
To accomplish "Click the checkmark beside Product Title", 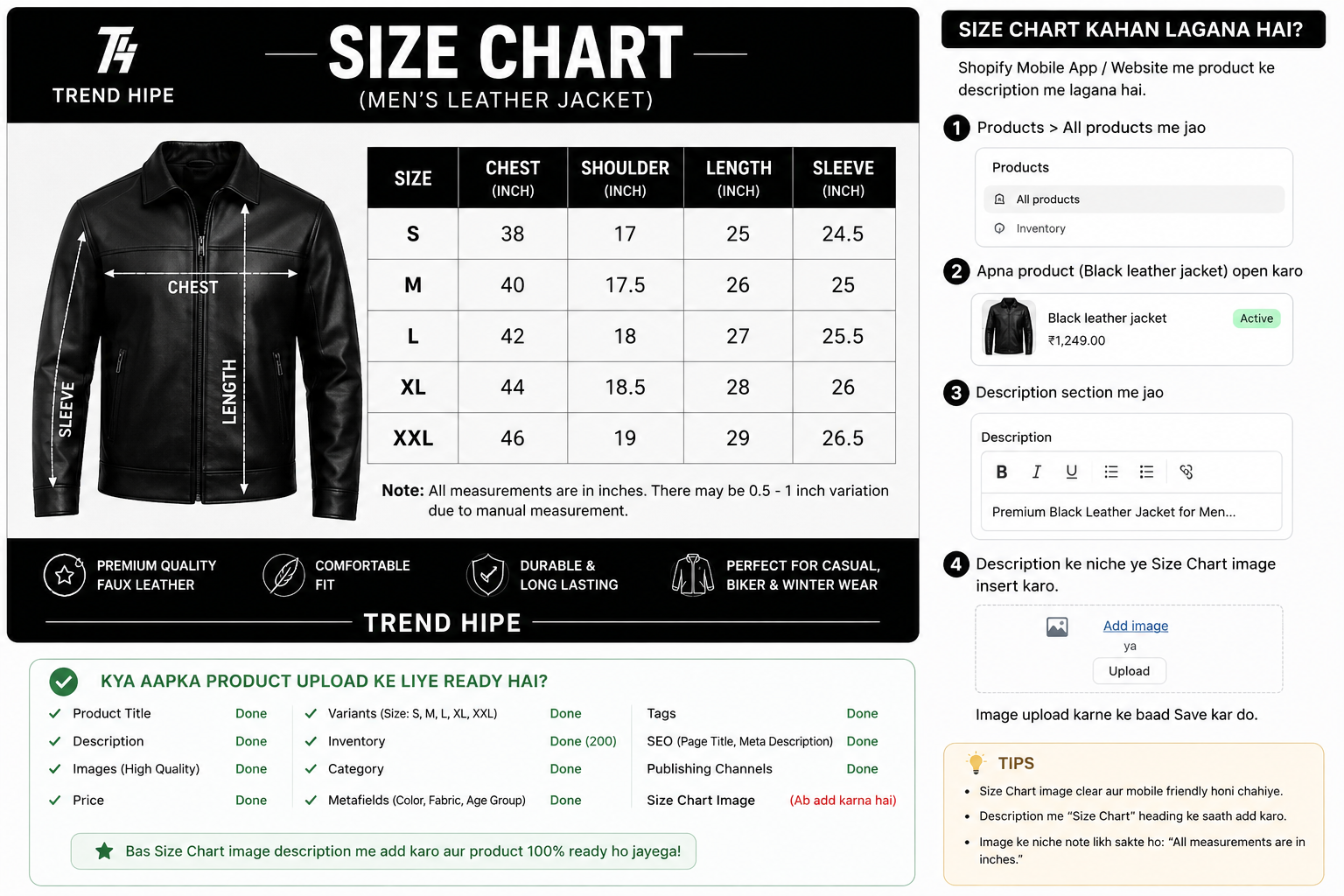I will pos(55,714).
